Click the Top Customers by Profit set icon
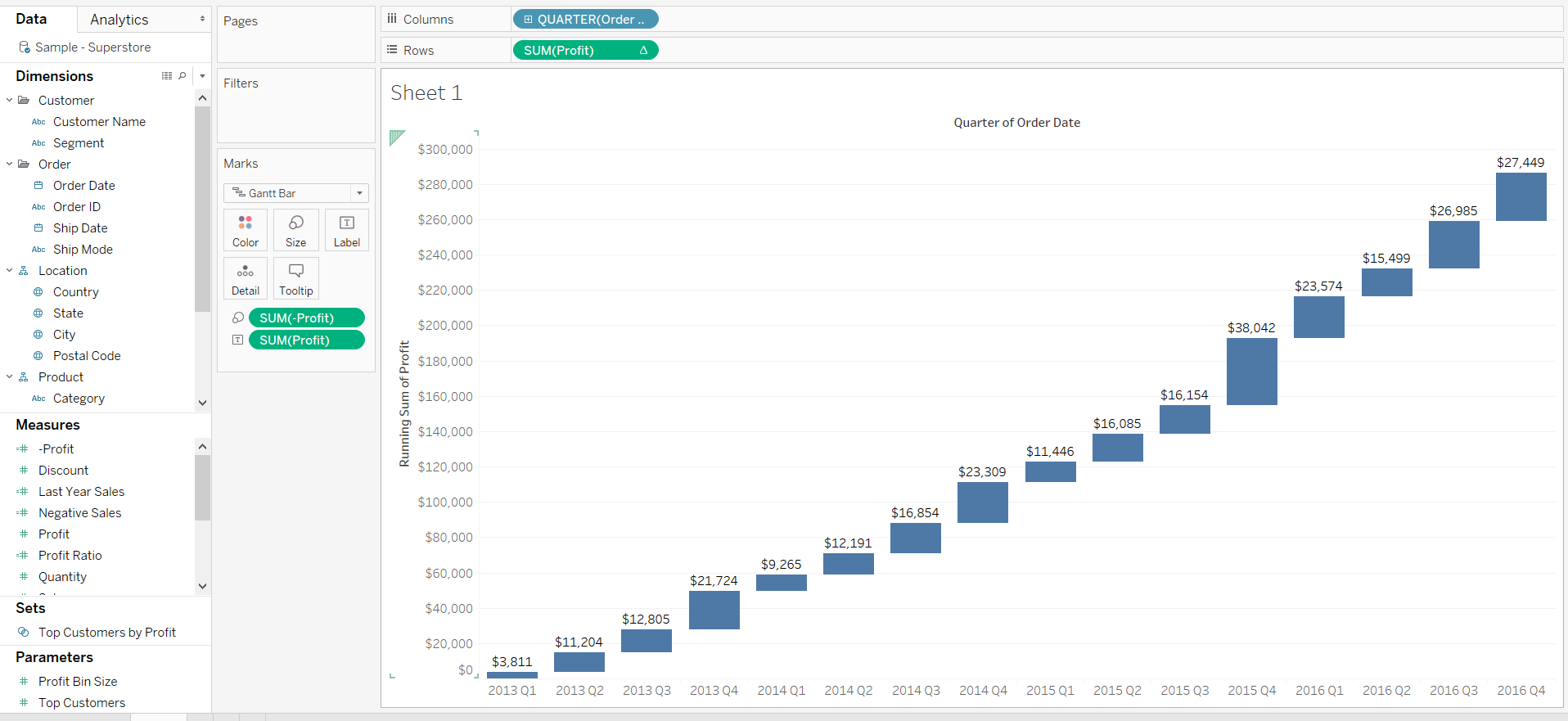The width and height of the screenshot is (1568, 721). pyautogui.click(x=24, y=632)
